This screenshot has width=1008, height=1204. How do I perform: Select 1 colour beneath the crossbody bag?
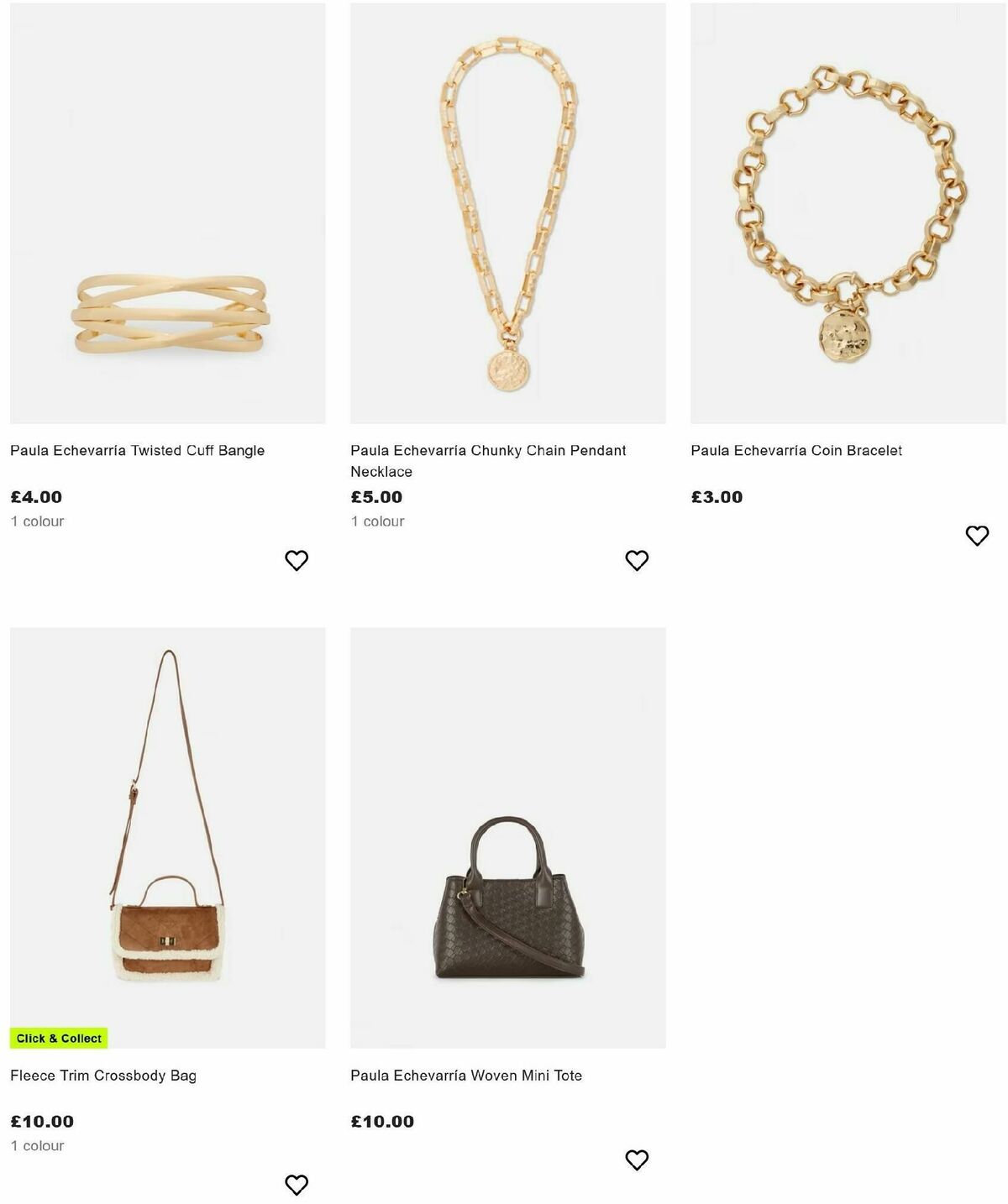point(37,1145)
